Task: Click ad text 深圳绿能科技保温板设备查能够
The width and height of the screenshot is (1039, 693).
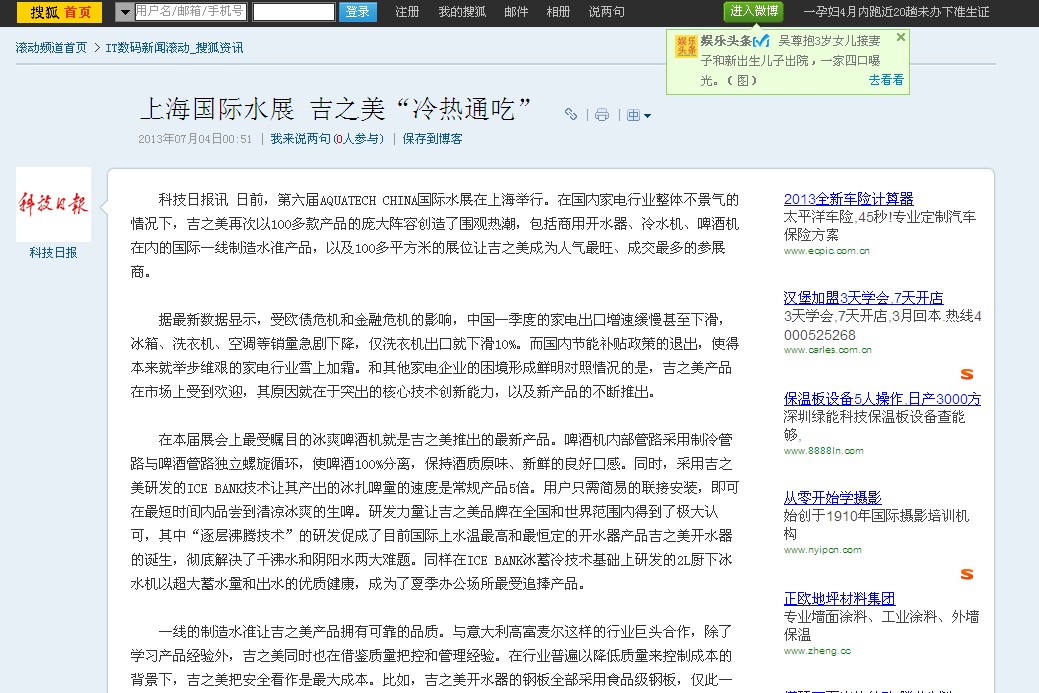Action: (874, 425)
